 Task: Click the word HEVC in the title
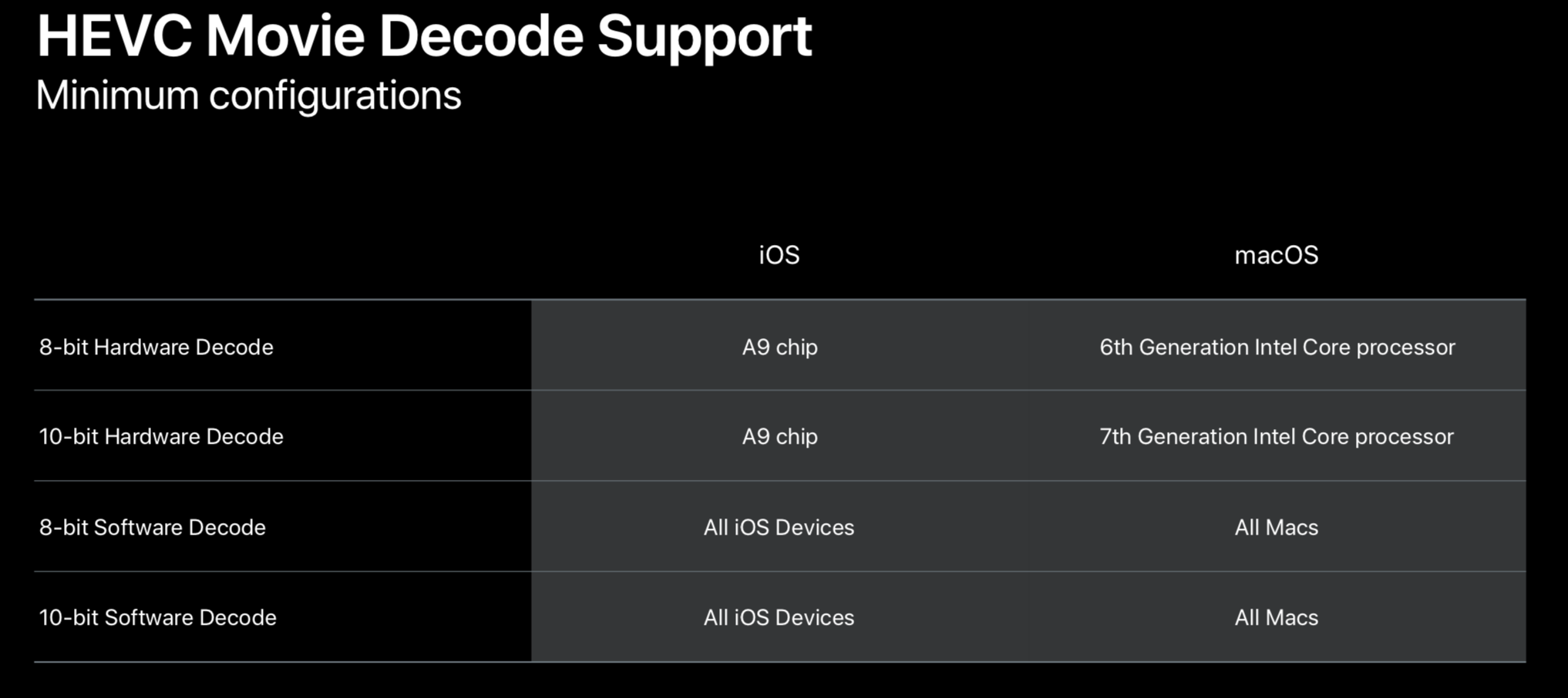tap(114, 35)
